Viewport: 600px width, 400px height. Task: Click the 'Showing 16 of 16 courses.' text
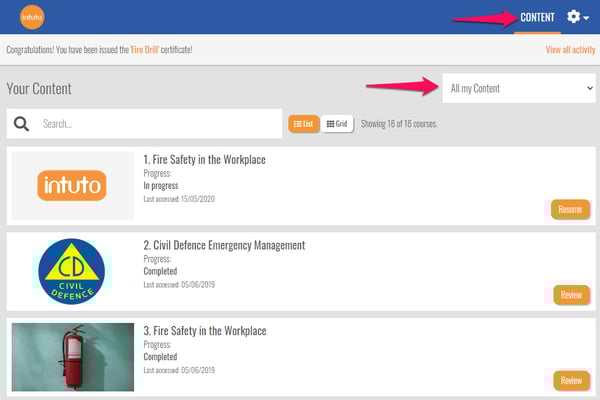[399, 124]
